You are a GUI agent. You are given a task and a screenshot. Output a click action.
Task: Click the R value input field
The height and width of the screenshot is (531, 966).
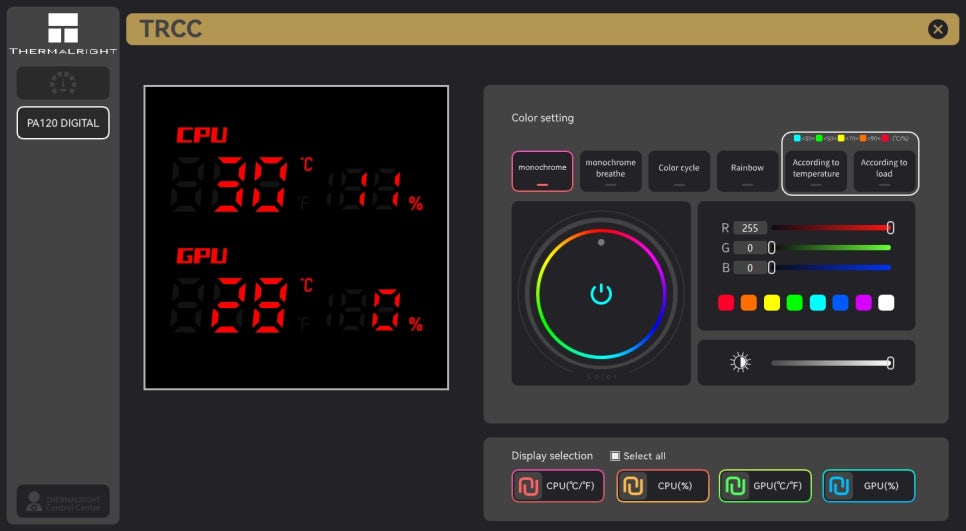(750, 228)
